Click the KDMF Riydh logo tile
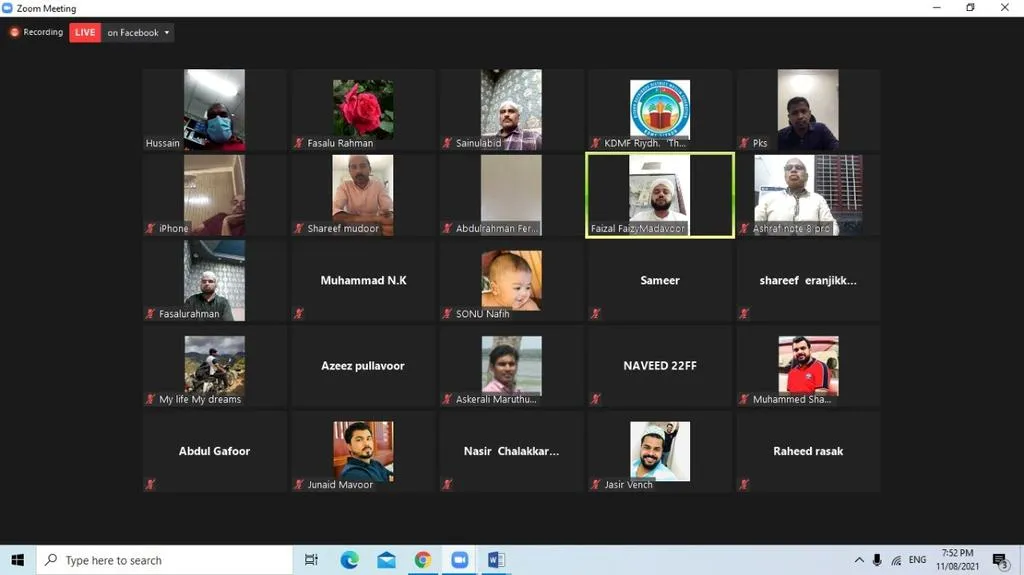 click(x=660, y=110)
